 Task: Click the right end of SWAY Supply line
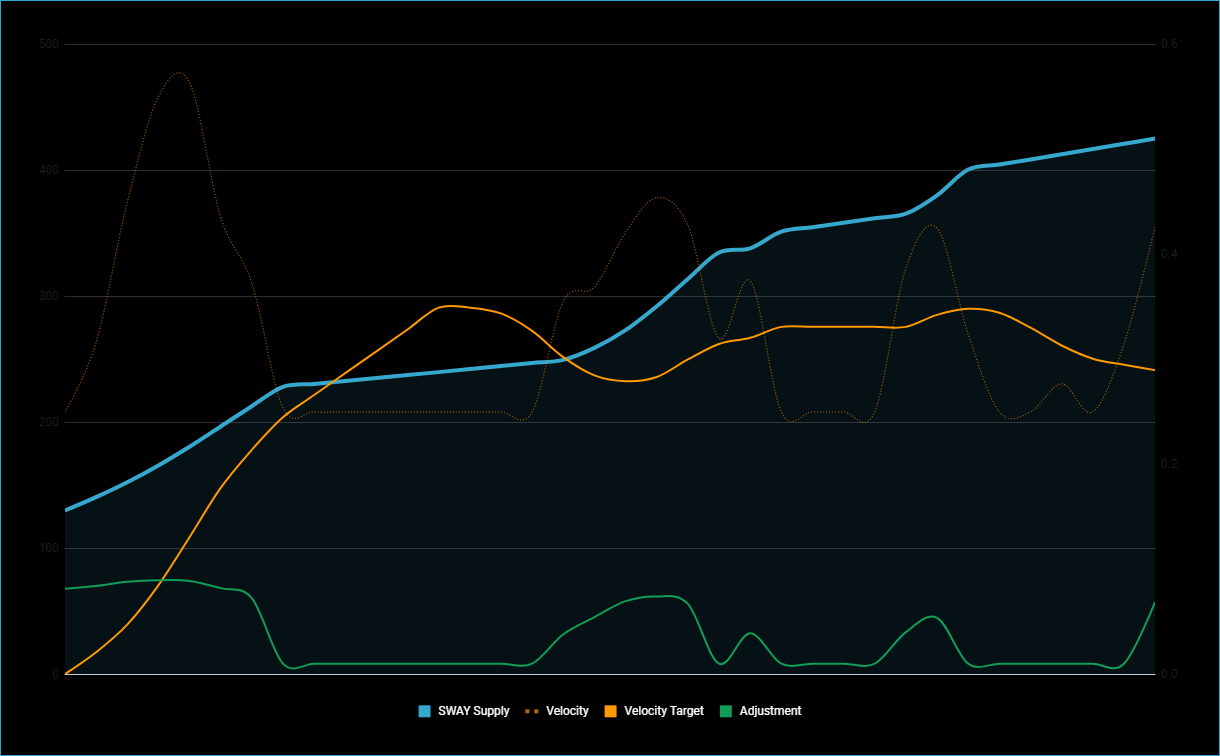[x=1154, y=139]
